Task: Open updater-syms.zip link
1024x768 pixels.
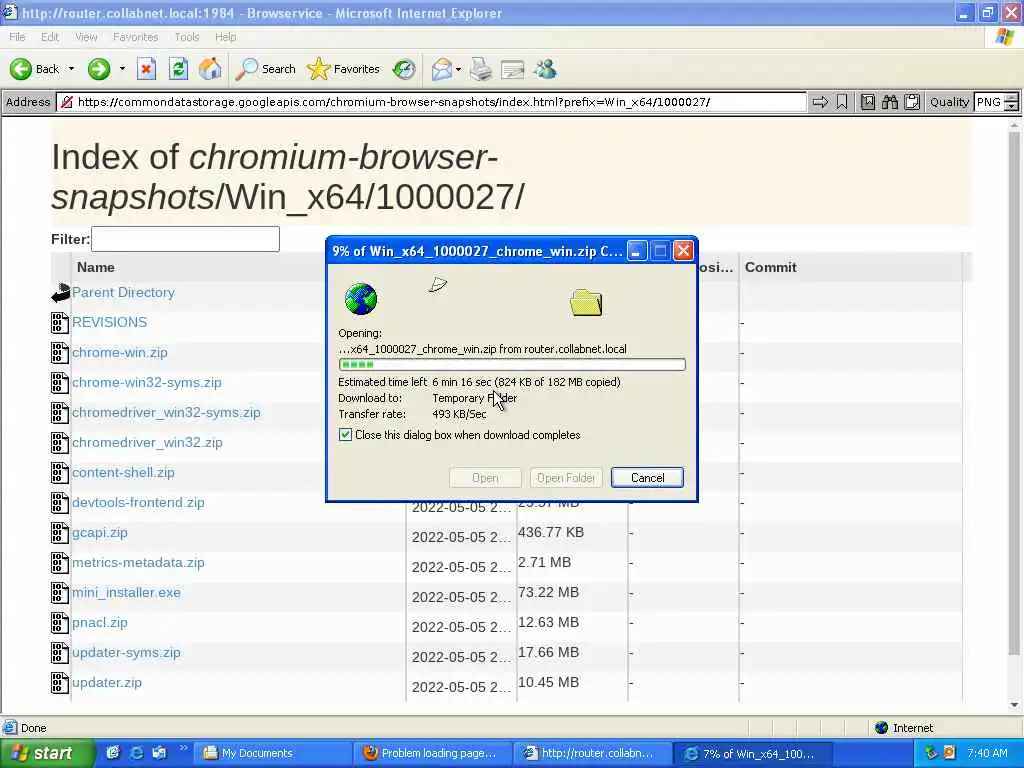Action: (x=126, y=653)
